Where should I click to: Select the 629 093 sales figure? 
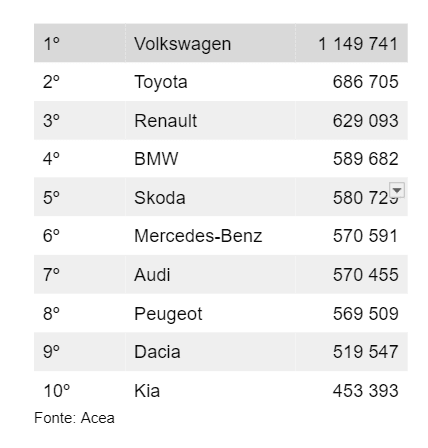click(x=365, y=121)
